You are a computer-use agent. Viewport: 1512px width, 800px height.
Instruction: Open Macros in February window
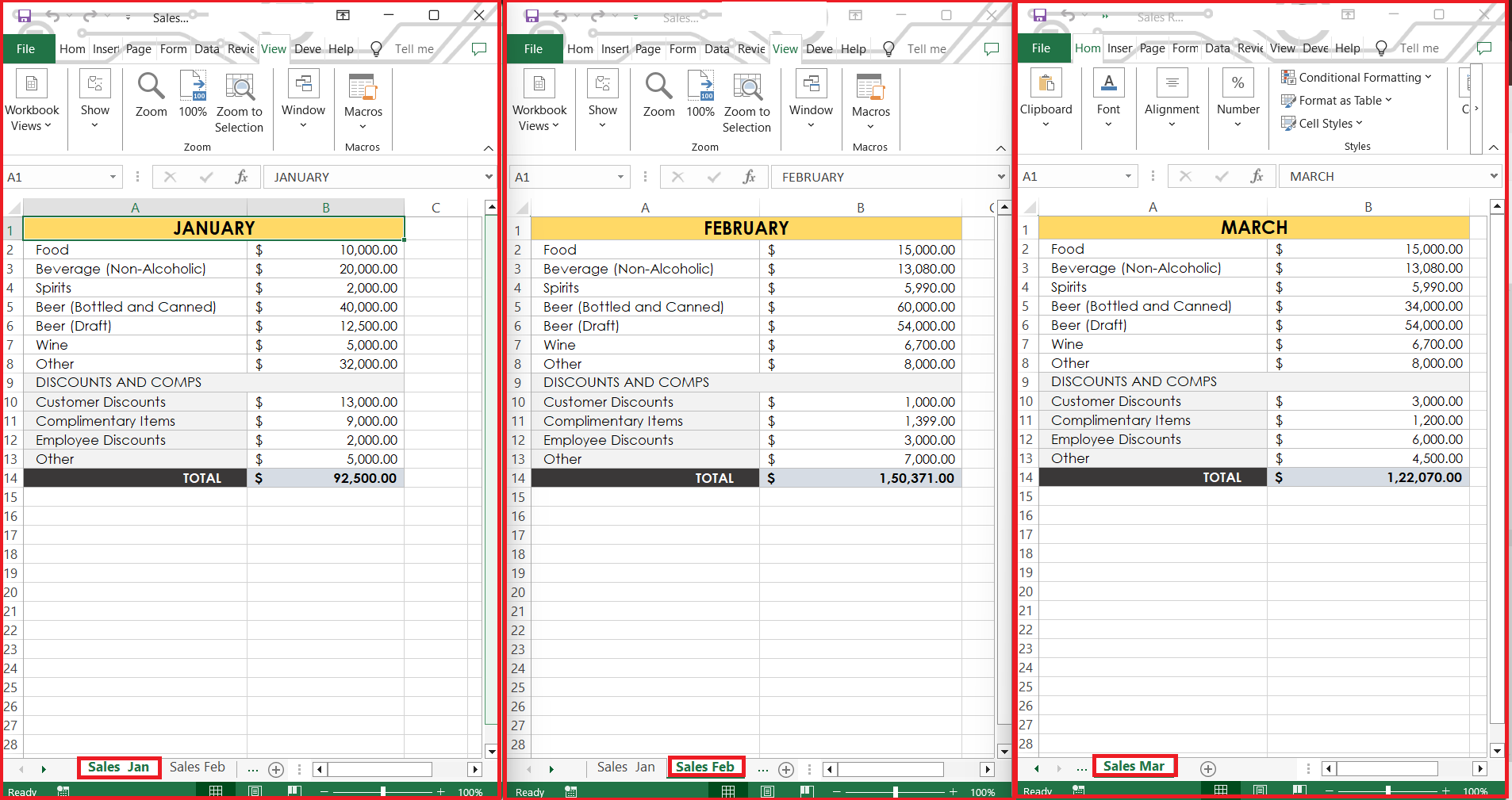(x=871, y=101)
